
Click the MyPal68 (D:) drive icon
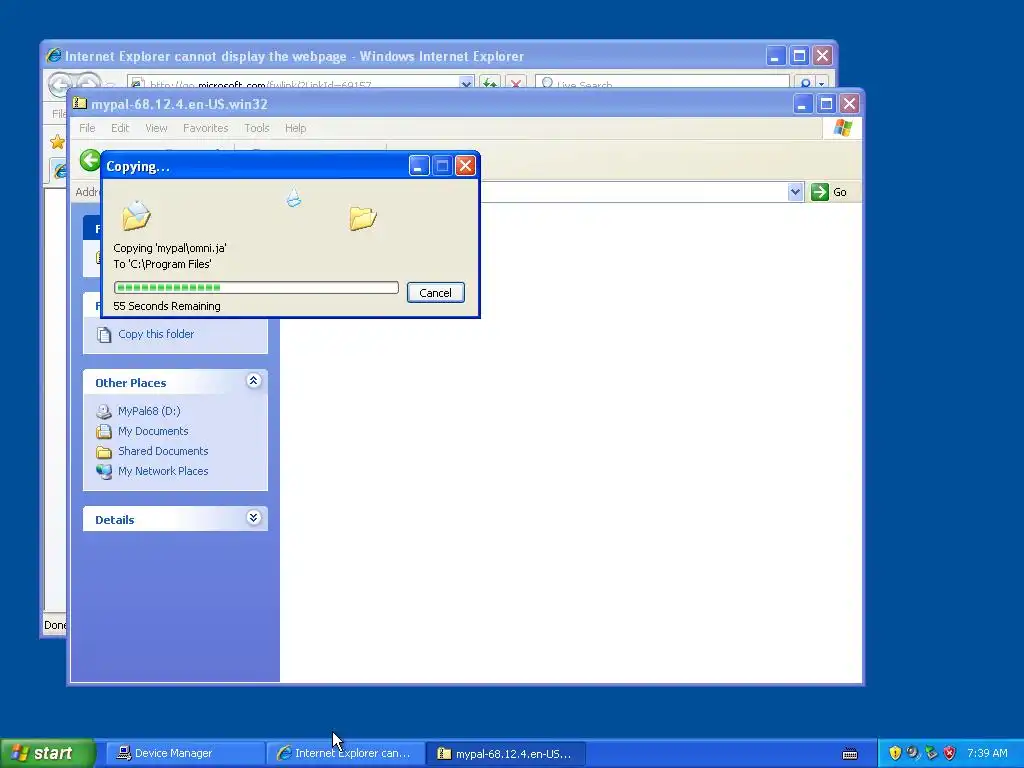tap(104, 411)
